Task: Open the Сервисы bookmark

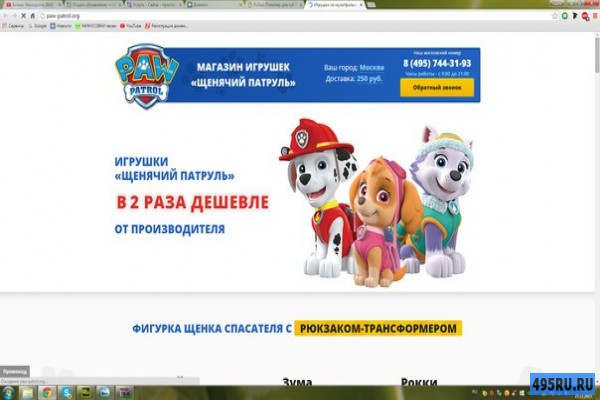Action: (x=13, y=26)
